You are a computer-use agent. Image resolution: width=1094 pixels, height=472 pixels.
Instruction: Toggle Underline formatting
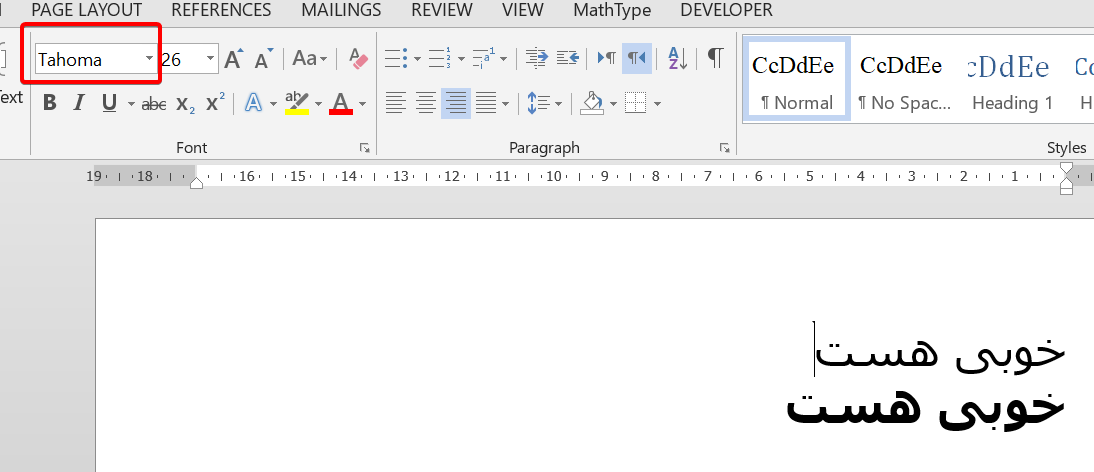tap(109, 103)
